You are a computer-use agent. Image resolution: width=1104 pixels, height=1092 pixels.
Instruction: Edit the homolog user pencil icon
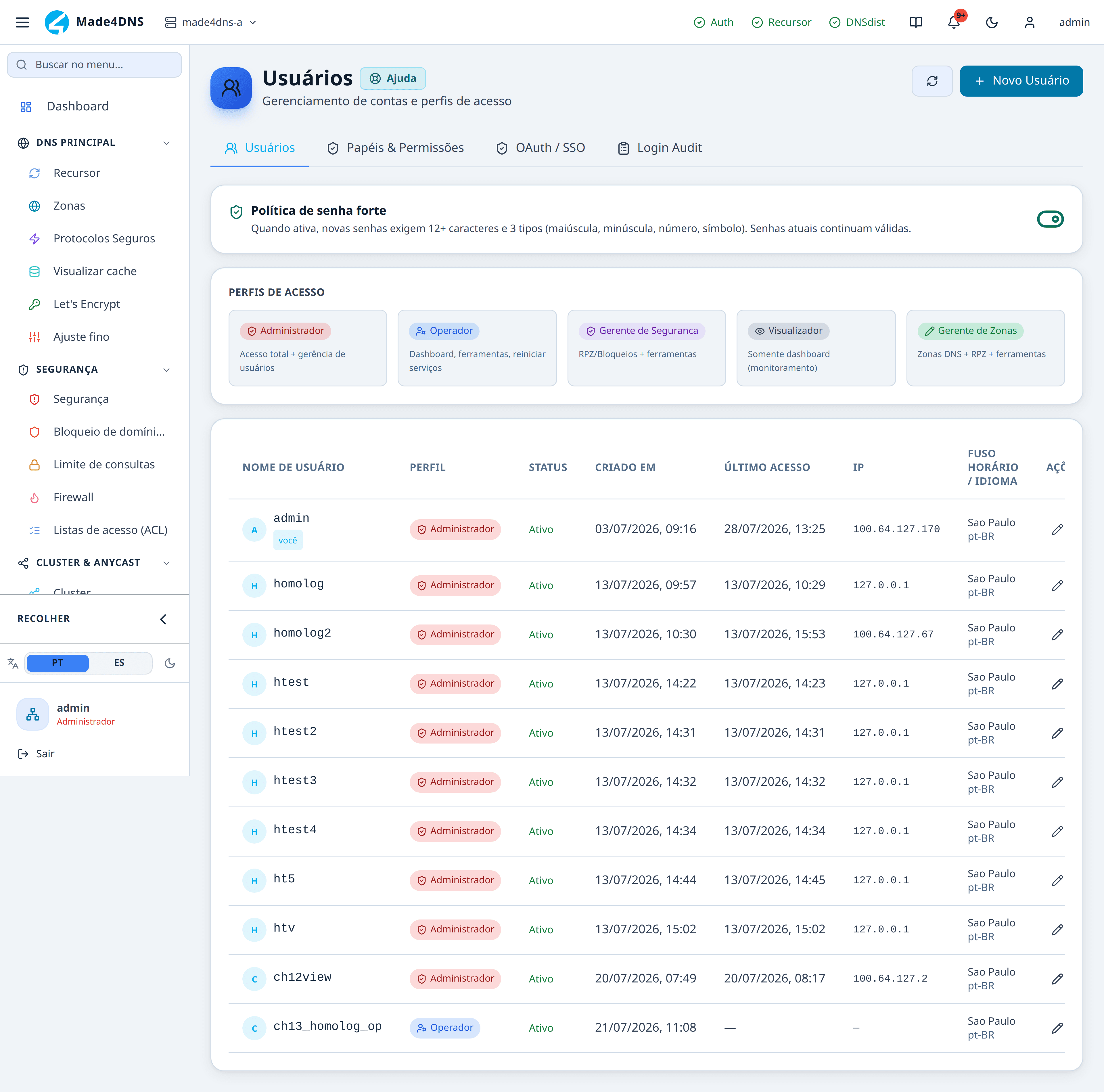1057,586
